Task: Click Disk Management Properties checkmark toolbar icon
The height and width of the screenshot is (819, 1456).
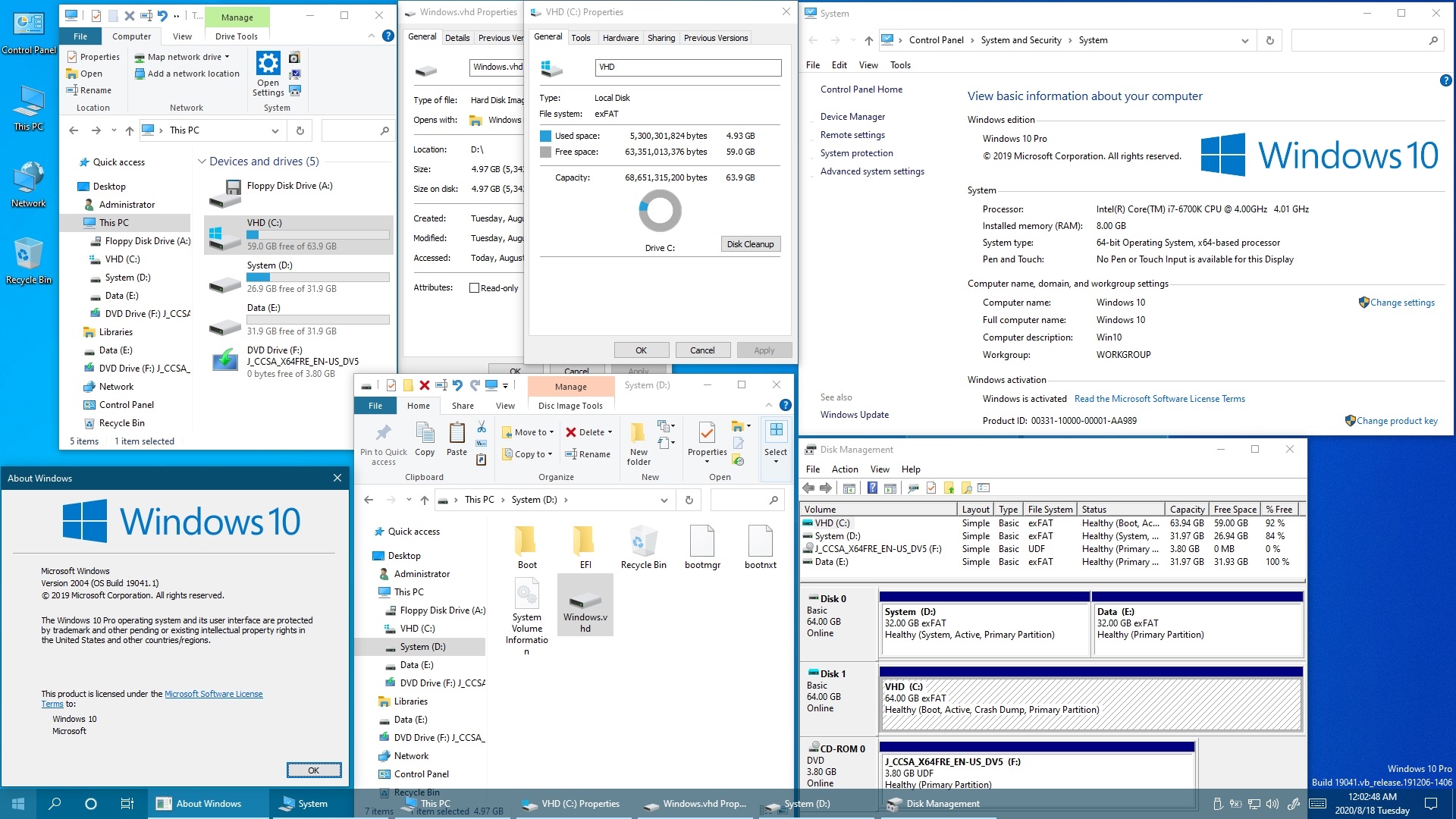Action: pyautogui.click(x=931, y=488)
